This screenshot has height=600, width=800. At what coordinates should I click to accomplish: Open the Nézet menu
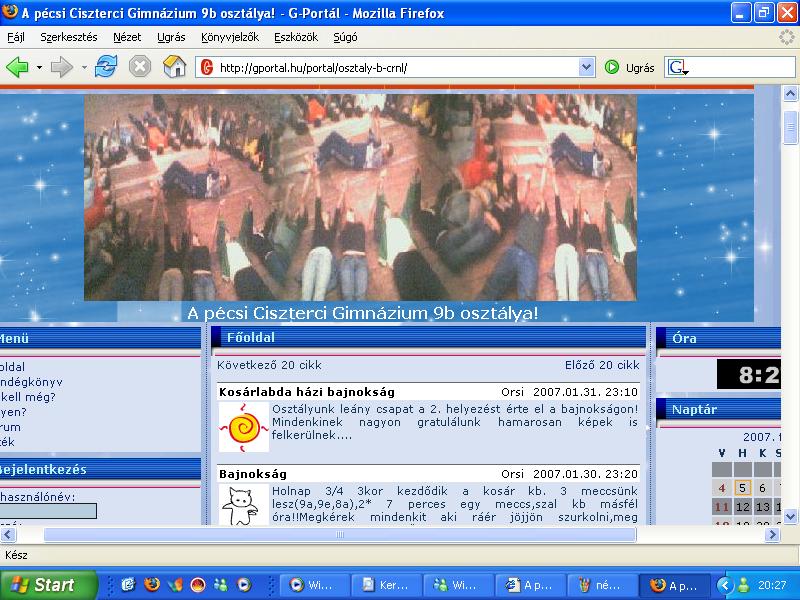(x=127, y=37)
